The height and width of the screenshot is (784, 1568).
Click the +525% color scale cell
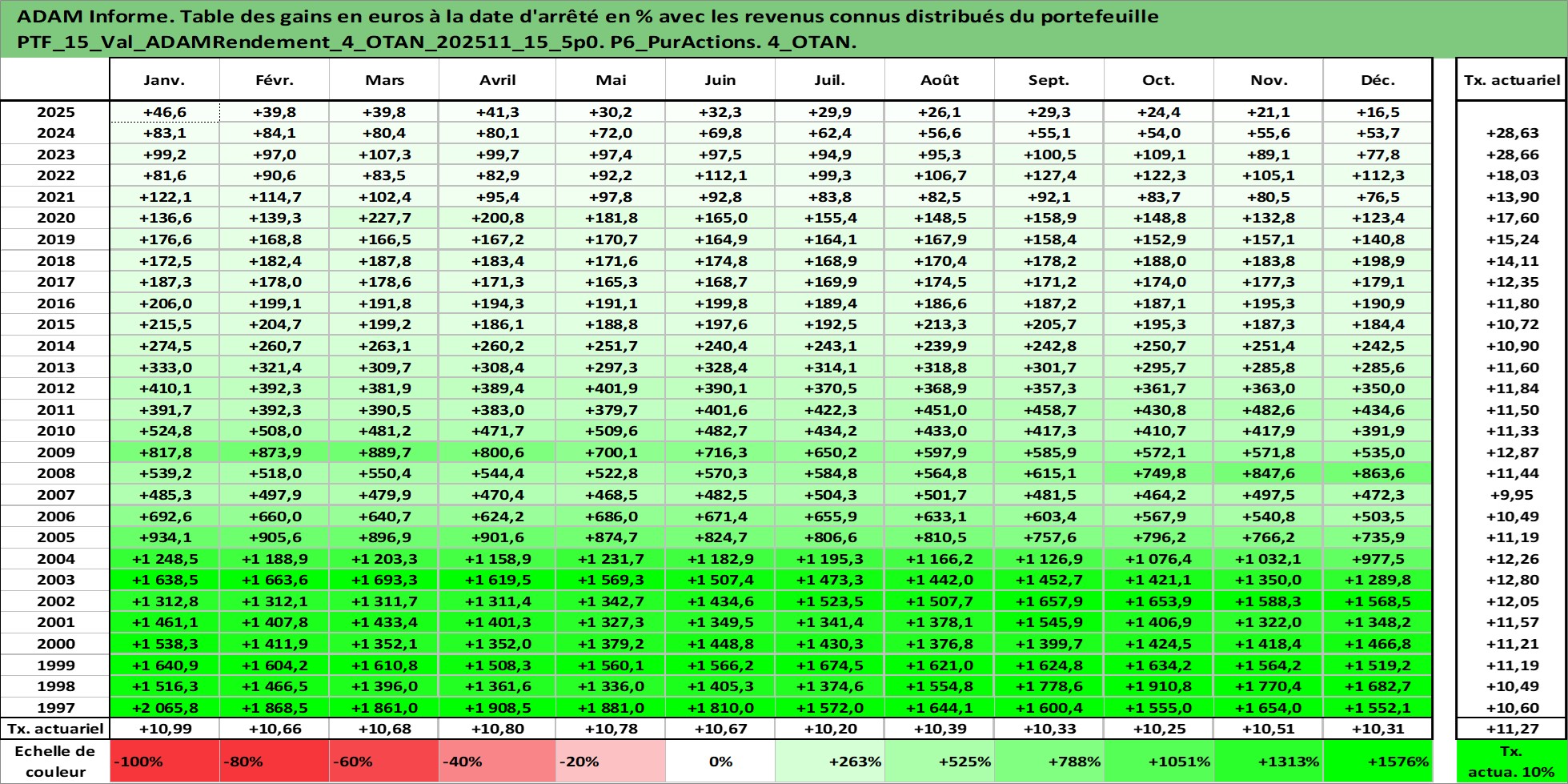(940, 762)
